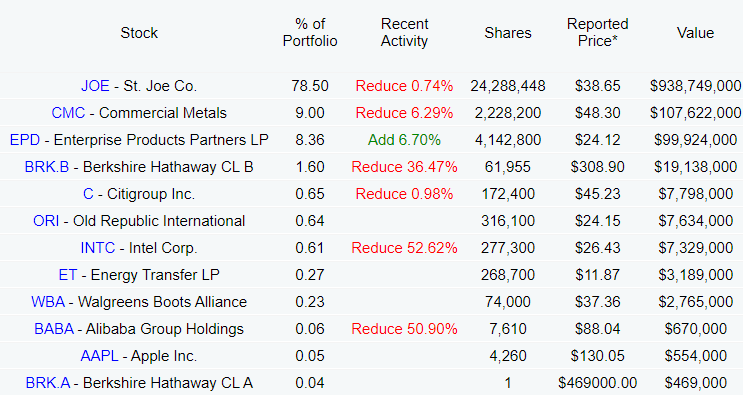Click the Reported Price column header

(x=598, y=32)
